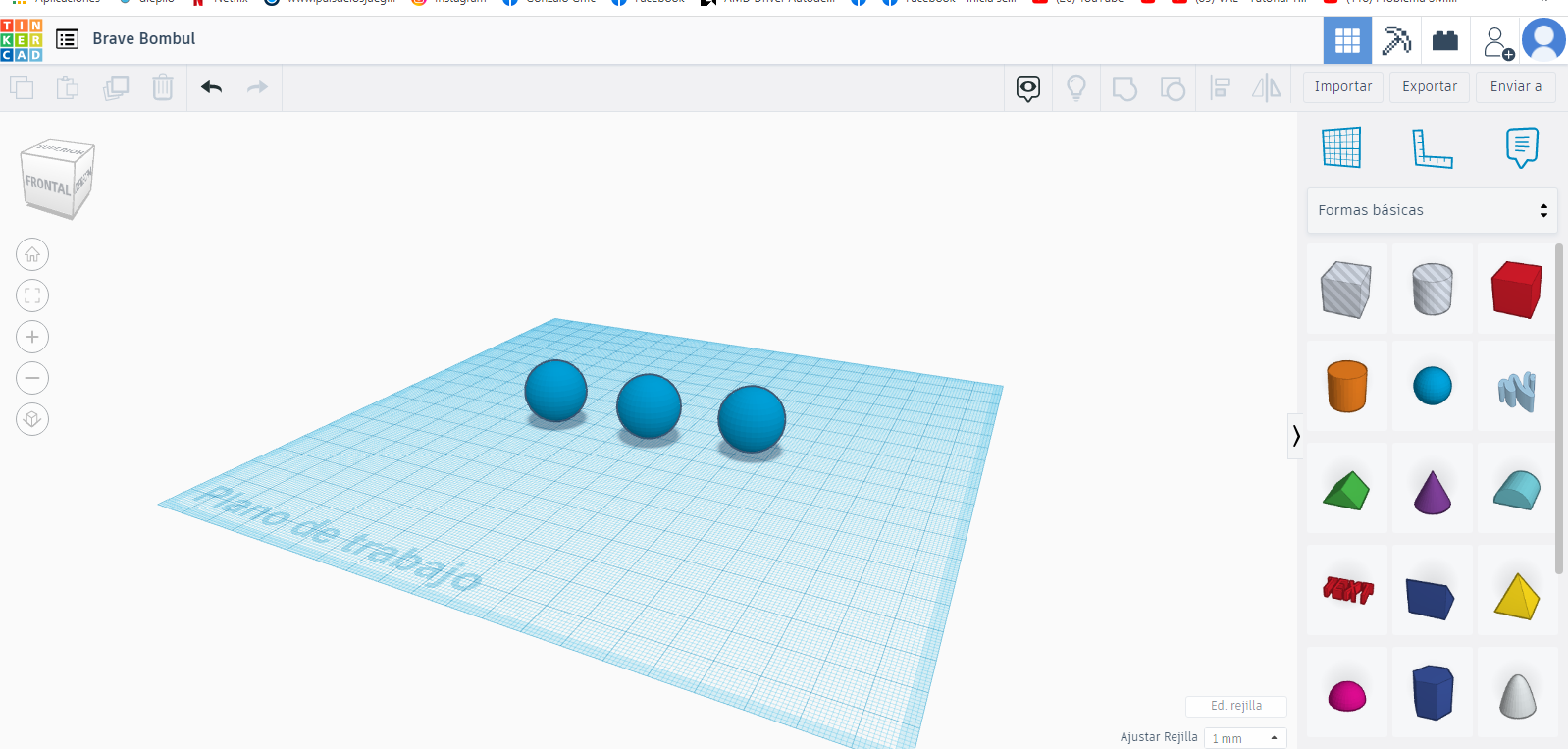
Task: Pick the dark blue polygon shape
Action: coord(1433,692)
